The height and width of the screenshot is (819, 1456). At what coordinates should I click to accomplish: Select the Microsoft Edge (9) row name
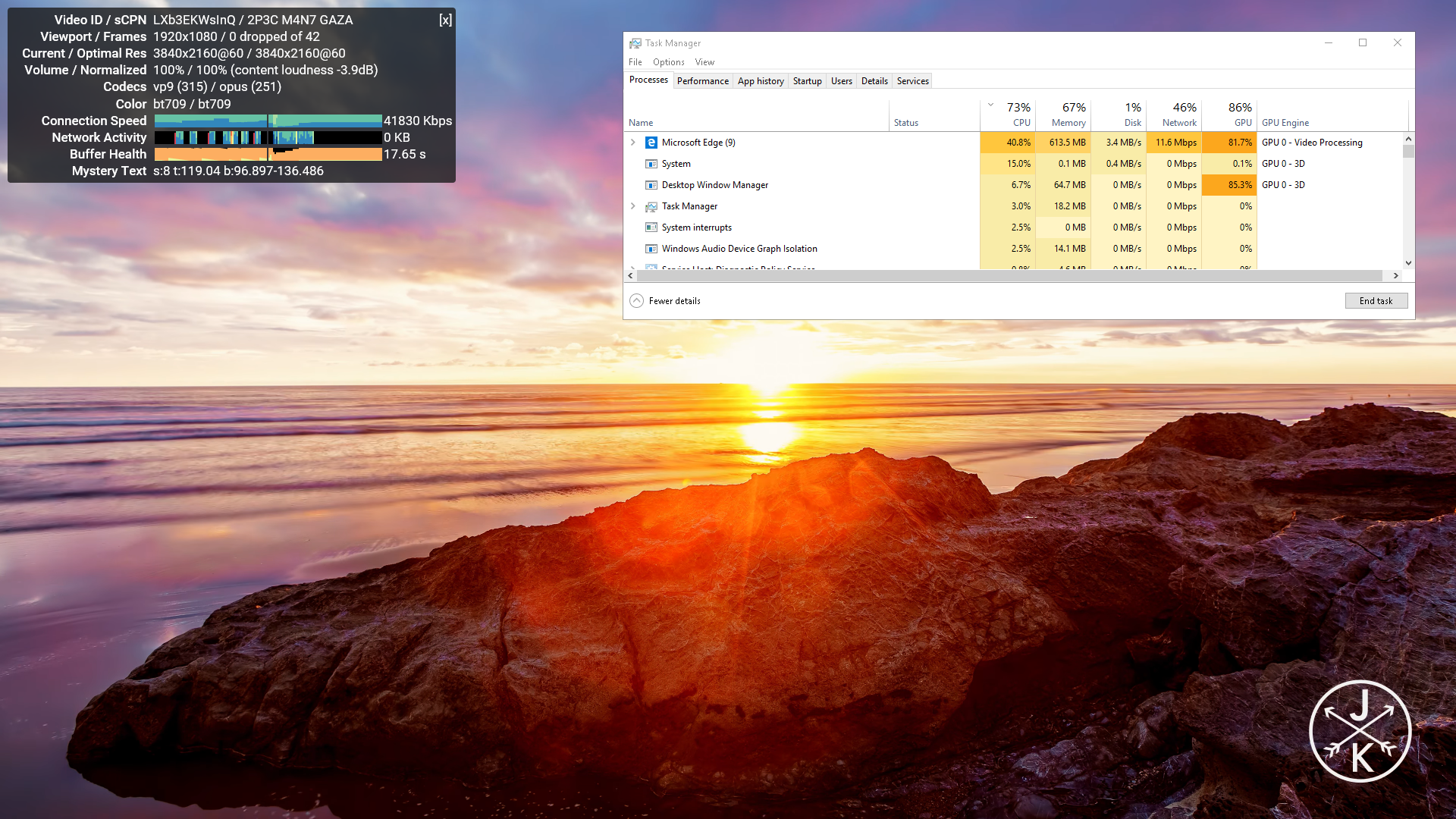[698, 143]
